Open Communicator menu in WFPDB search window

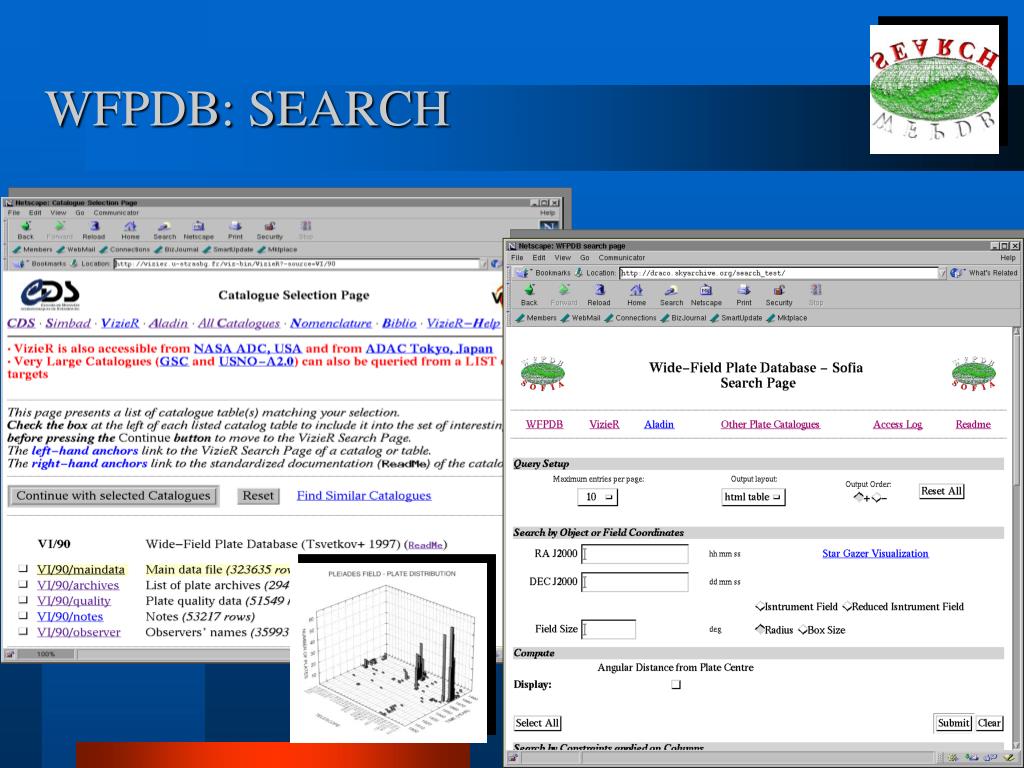tap(622, 258)
